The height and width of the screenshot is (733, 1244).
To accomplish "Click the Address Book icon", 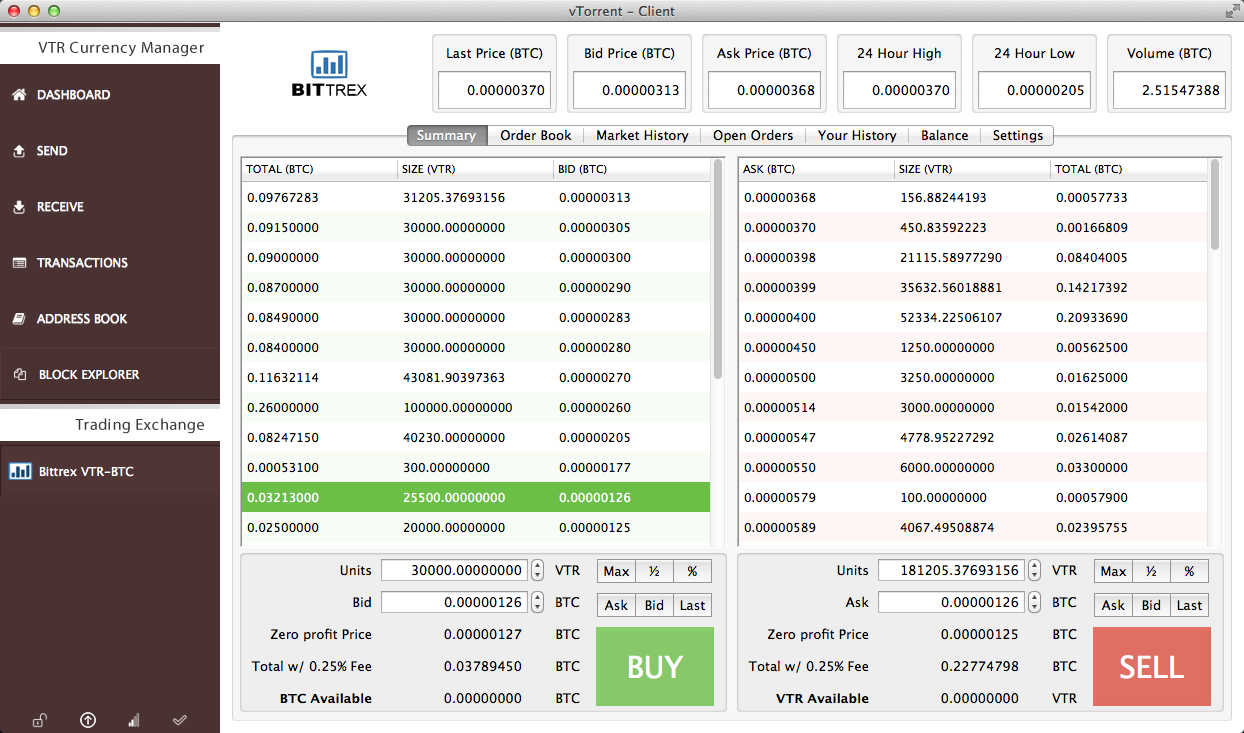I will tap(19, 319).
